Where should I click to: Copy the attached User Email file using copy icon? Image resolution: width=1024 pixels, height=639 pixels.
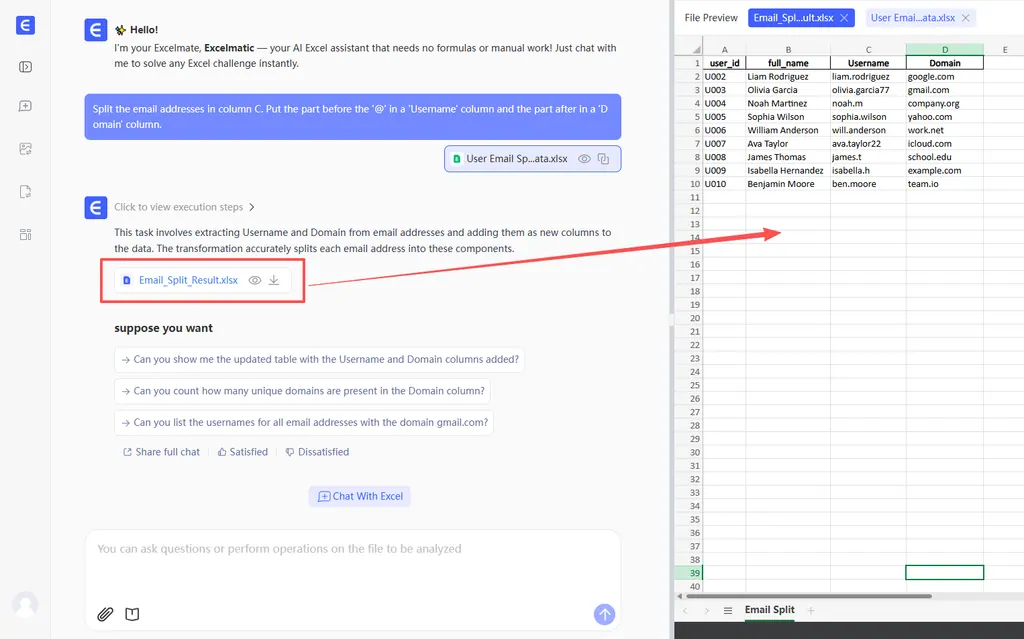(603, 159)
